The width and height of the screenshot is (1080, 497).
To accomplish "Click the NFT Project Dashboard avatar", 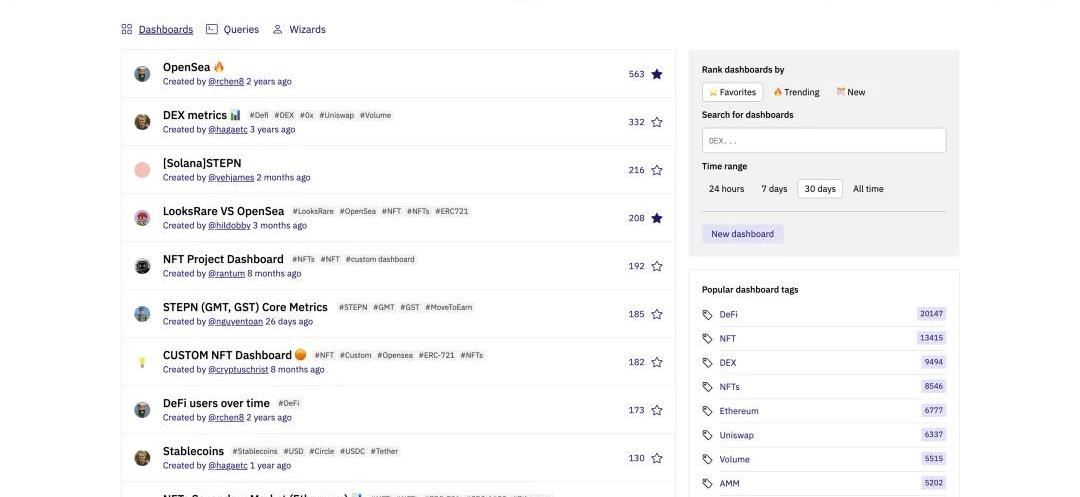I will tap(143, 266).
